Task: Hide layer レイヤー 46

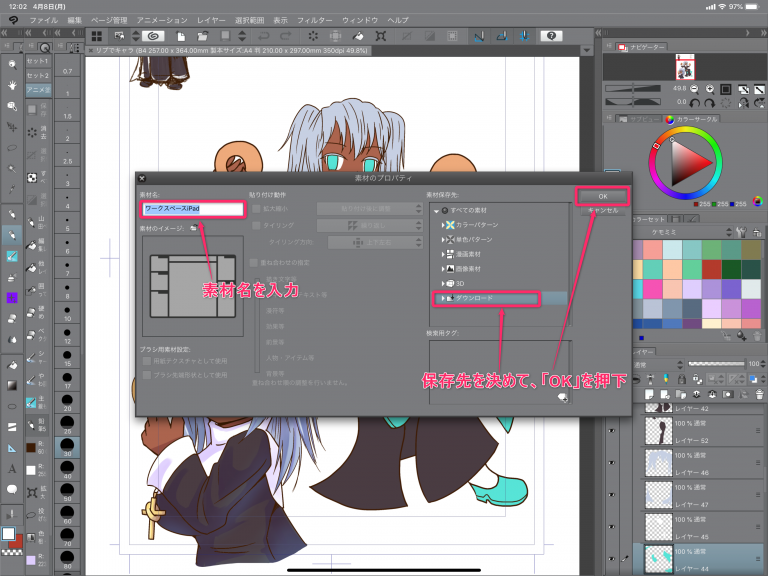Action: tap(612, 463)
